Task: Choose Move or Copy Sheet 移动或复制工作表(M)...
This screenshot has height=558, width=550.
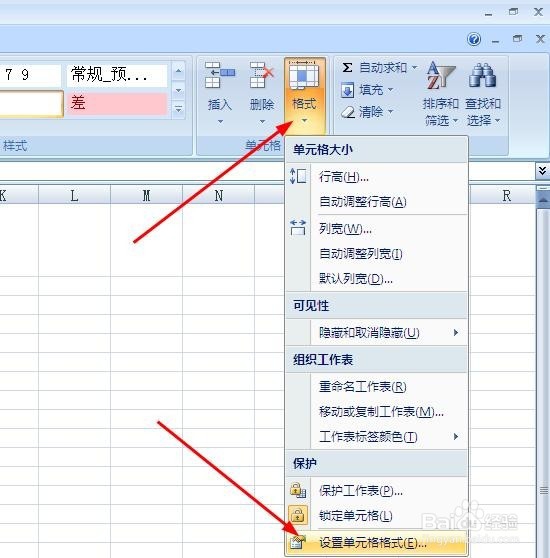Action: coord(377,412)
